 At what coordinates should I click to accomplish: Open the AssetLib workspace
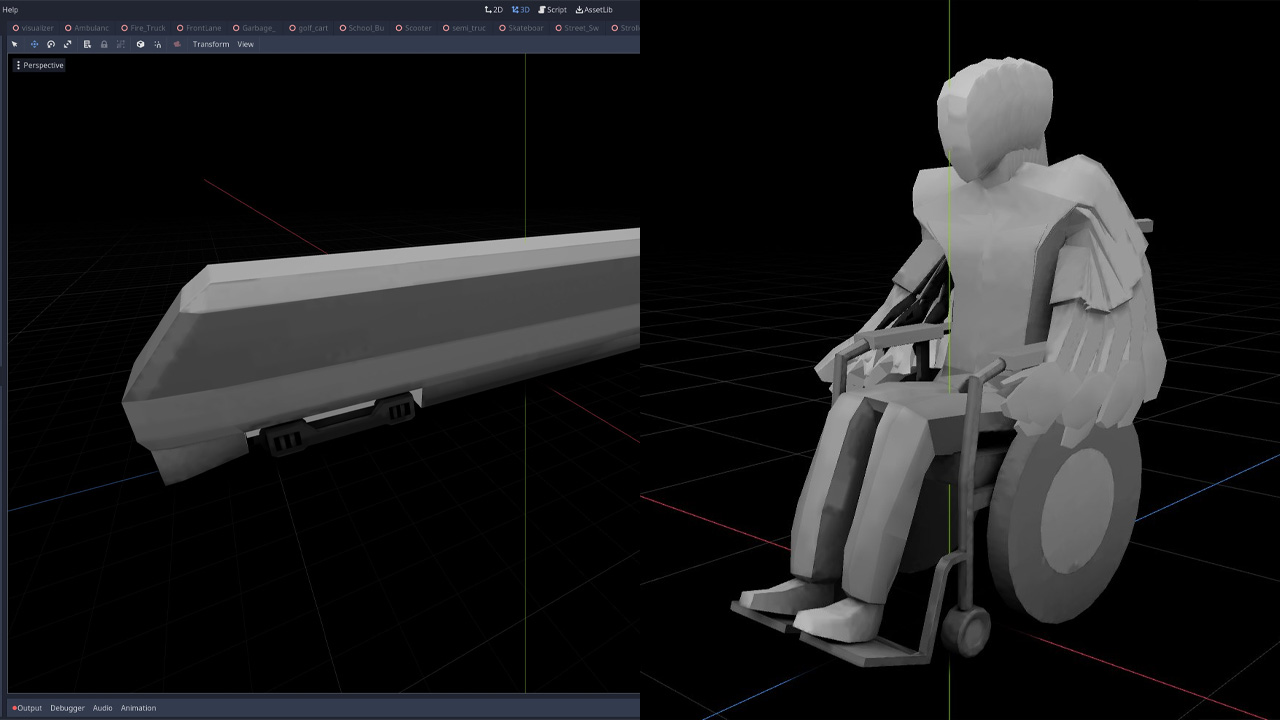pos(594,10)
